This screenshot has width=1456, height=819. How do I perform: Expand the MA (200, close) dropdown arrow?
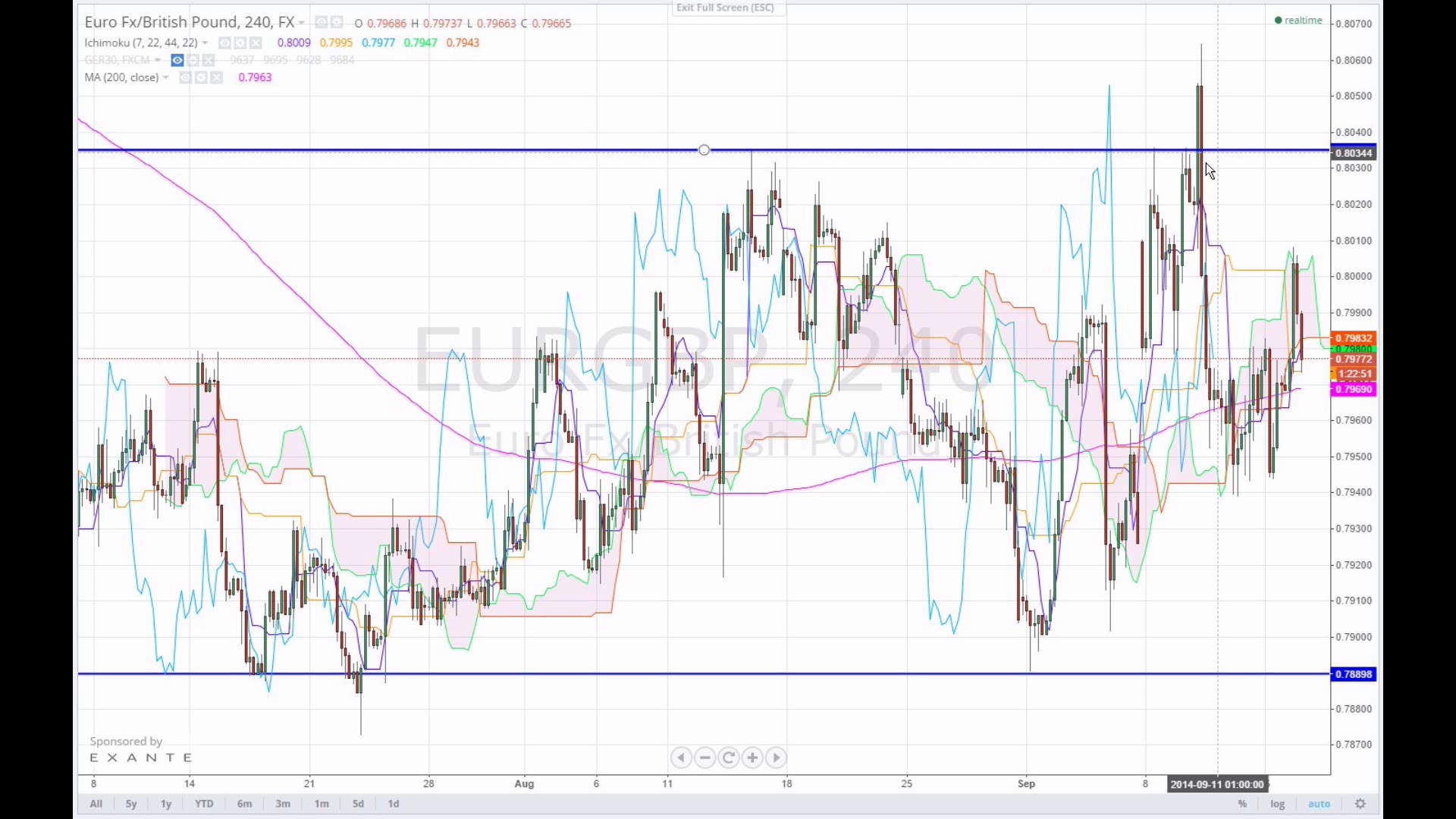coord(166,78)
